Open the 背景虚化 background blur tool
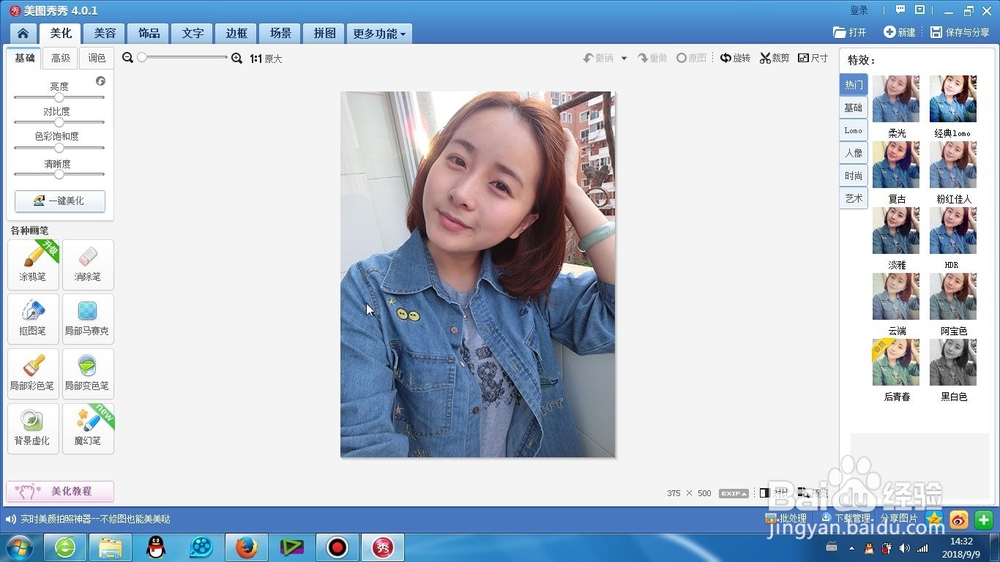Screen dimensions: 1000x562 [33, 429]
